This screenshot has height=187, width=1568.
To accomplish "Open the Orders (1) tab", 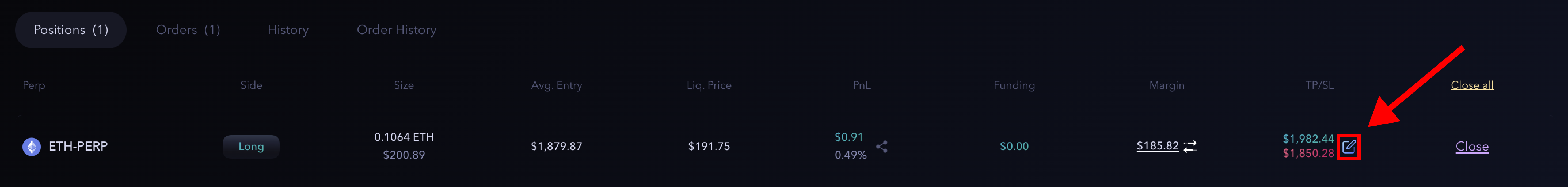I will 188,30.
